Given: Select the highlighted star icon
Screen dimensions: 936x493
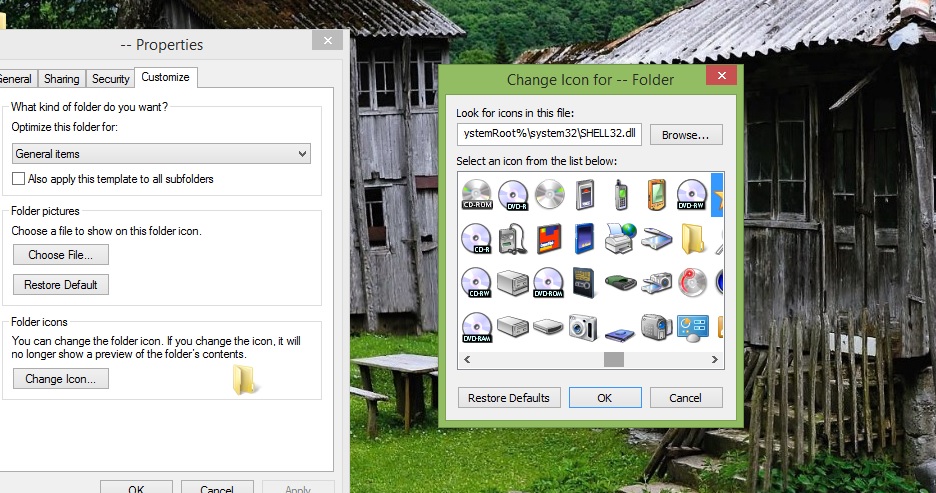Looking at the screenshot, I should (718, 195).
